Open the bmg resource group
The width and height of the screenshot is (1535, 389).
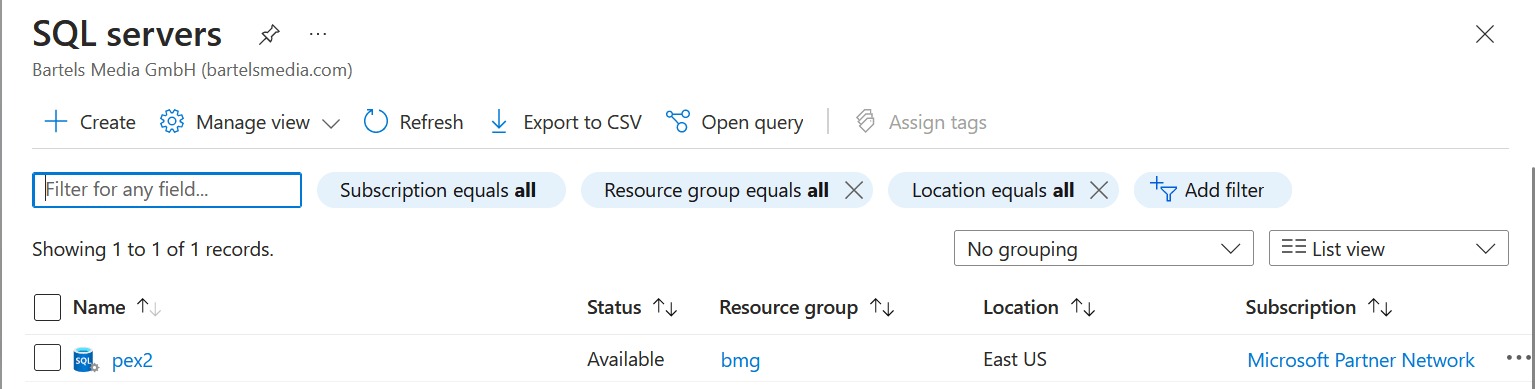click(x=740, y=360)
